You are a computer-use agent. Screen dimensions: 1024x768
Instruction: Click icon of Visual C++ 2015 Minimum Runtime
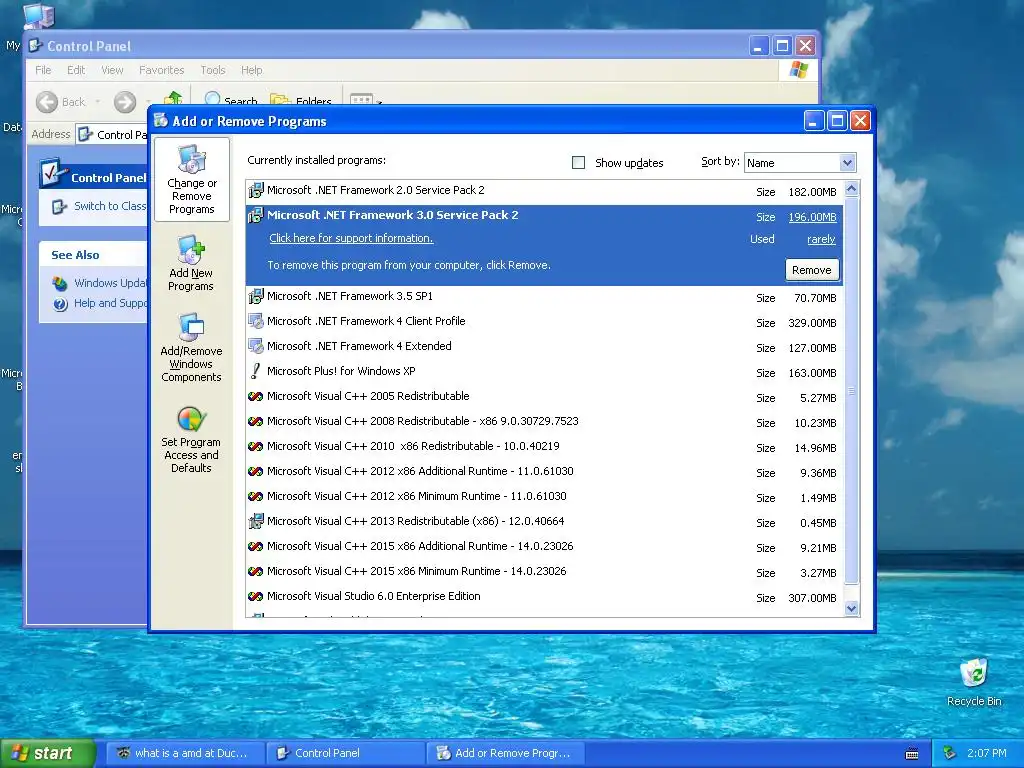click(x=255, y=571)
